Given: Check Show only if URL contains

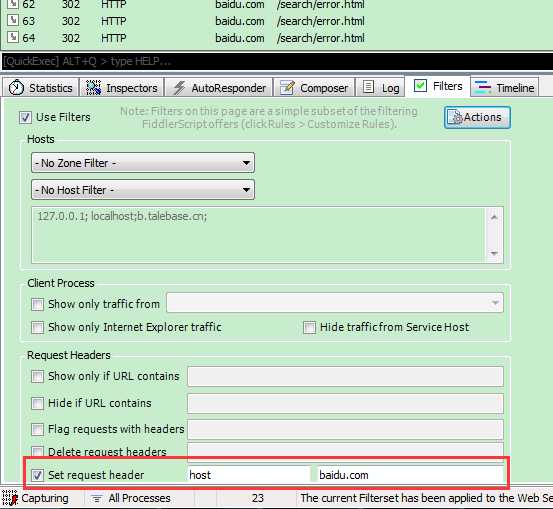Looking at the screenshot, I should 37,376.
